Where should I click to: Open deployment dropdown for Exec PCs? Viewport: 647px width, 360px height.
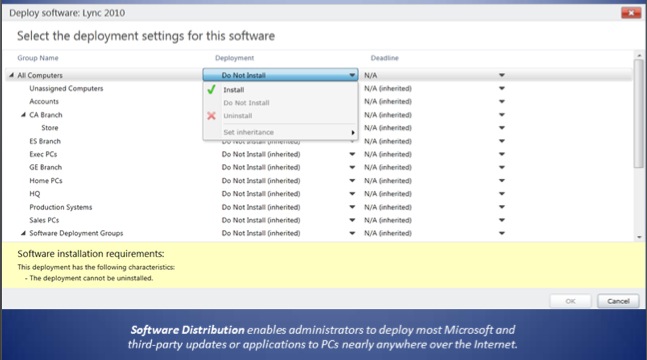coord(352,154)
